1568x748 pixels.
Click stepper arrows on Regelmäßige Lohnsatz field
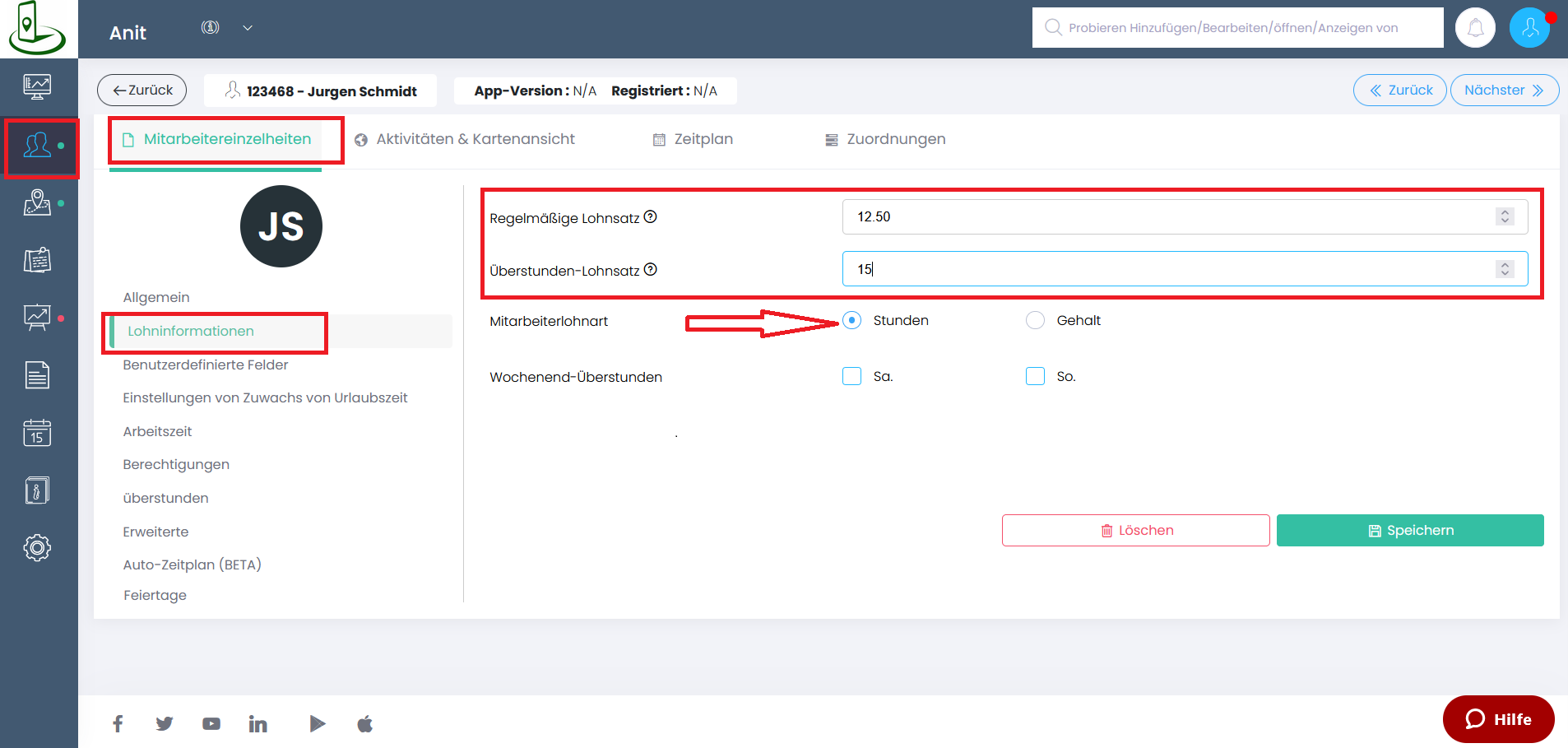point(1505,216)
